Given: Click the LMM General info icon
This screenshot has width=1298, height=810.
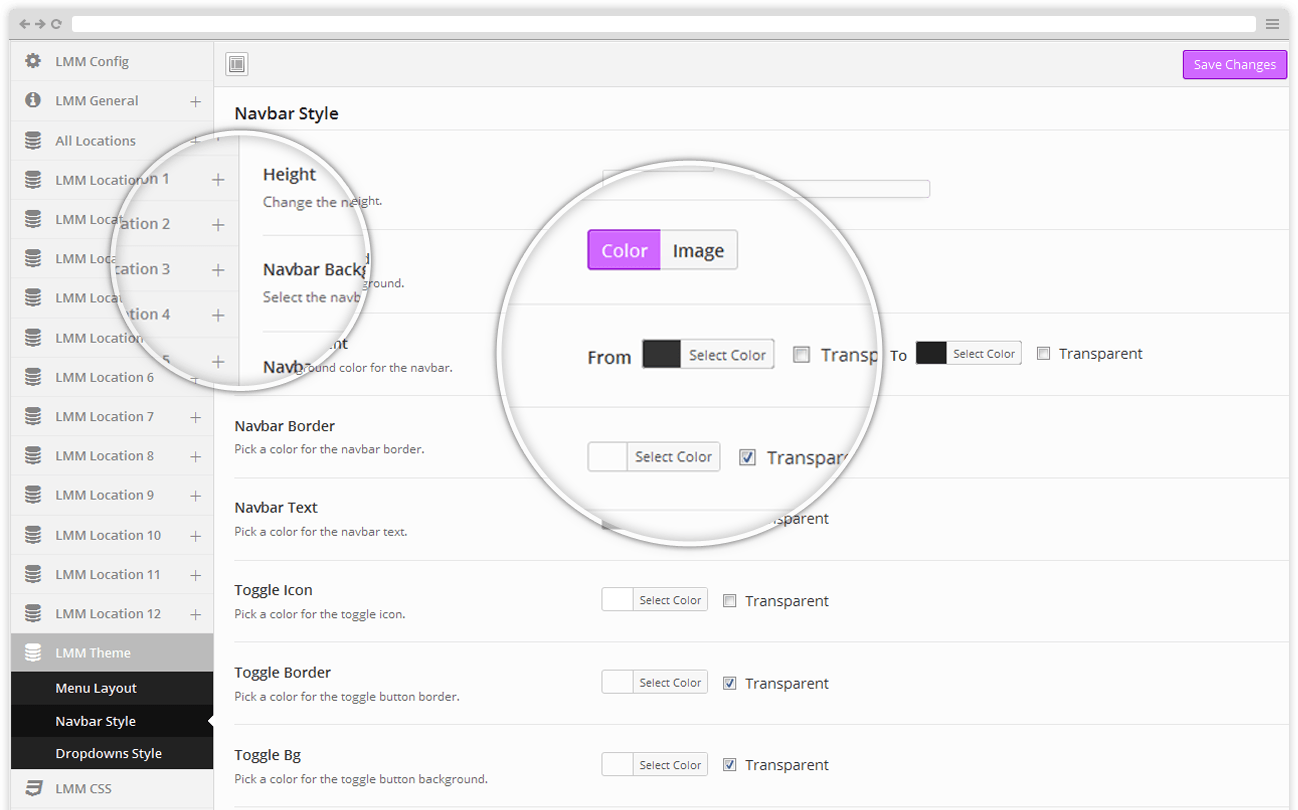Looking at the screenshot, I should tap(33, 100).
